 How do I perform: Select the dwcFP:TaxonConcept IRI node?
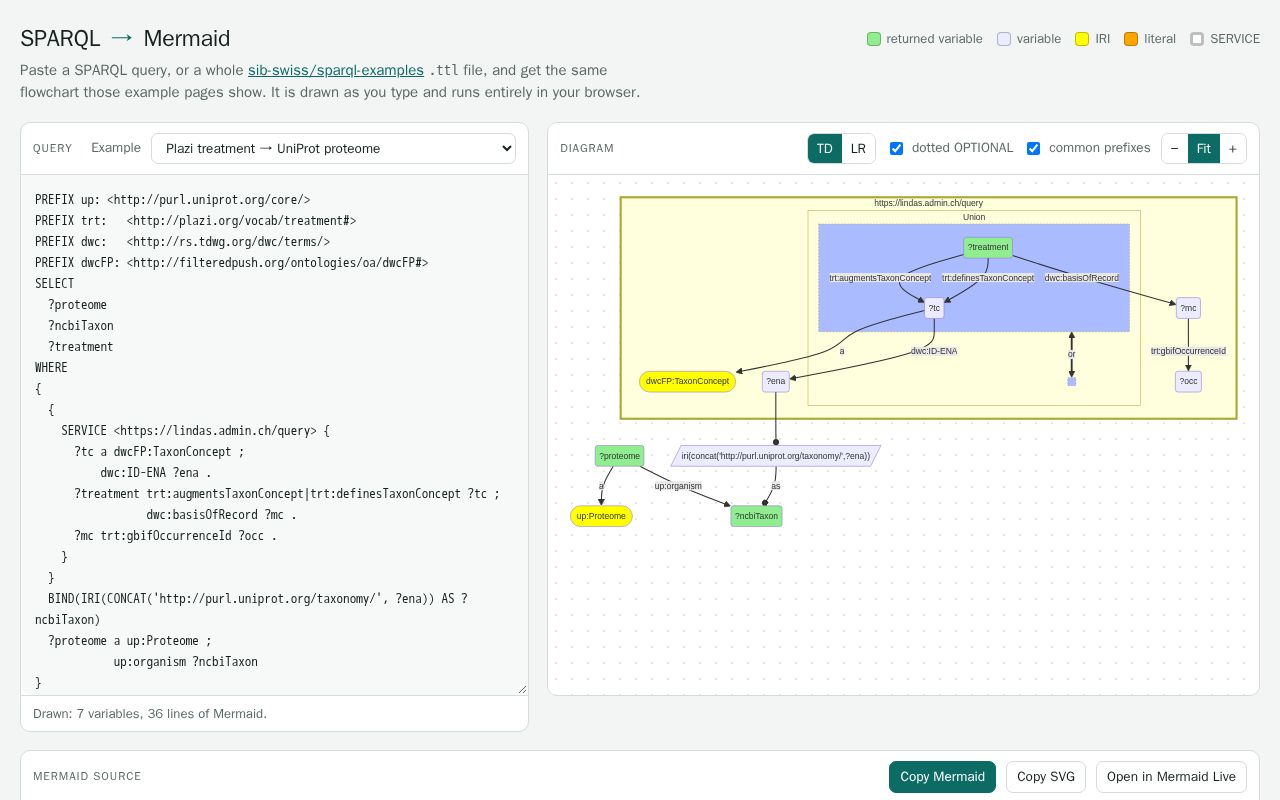(x=687, y=381)
